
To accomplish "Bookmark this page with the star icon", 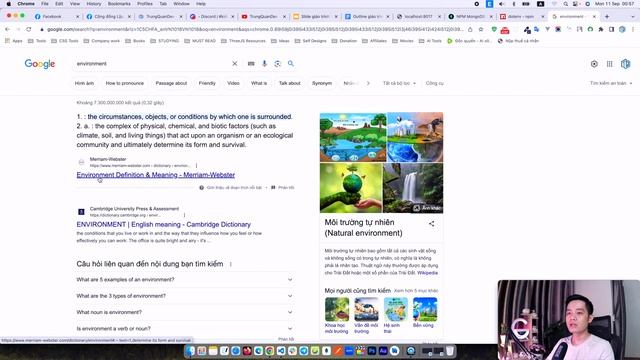I will tap(481, 29).
